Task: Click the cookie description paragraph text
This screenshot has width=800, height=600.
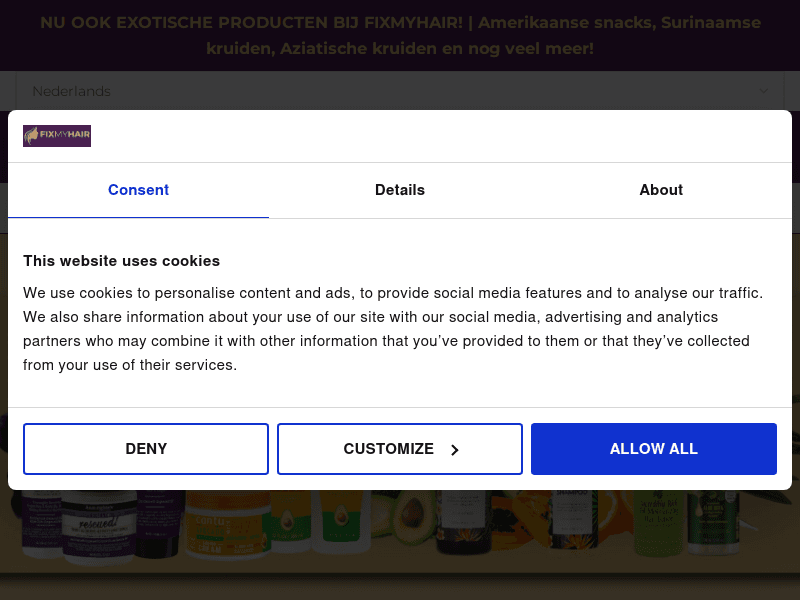Action: [x=393, y=329]
